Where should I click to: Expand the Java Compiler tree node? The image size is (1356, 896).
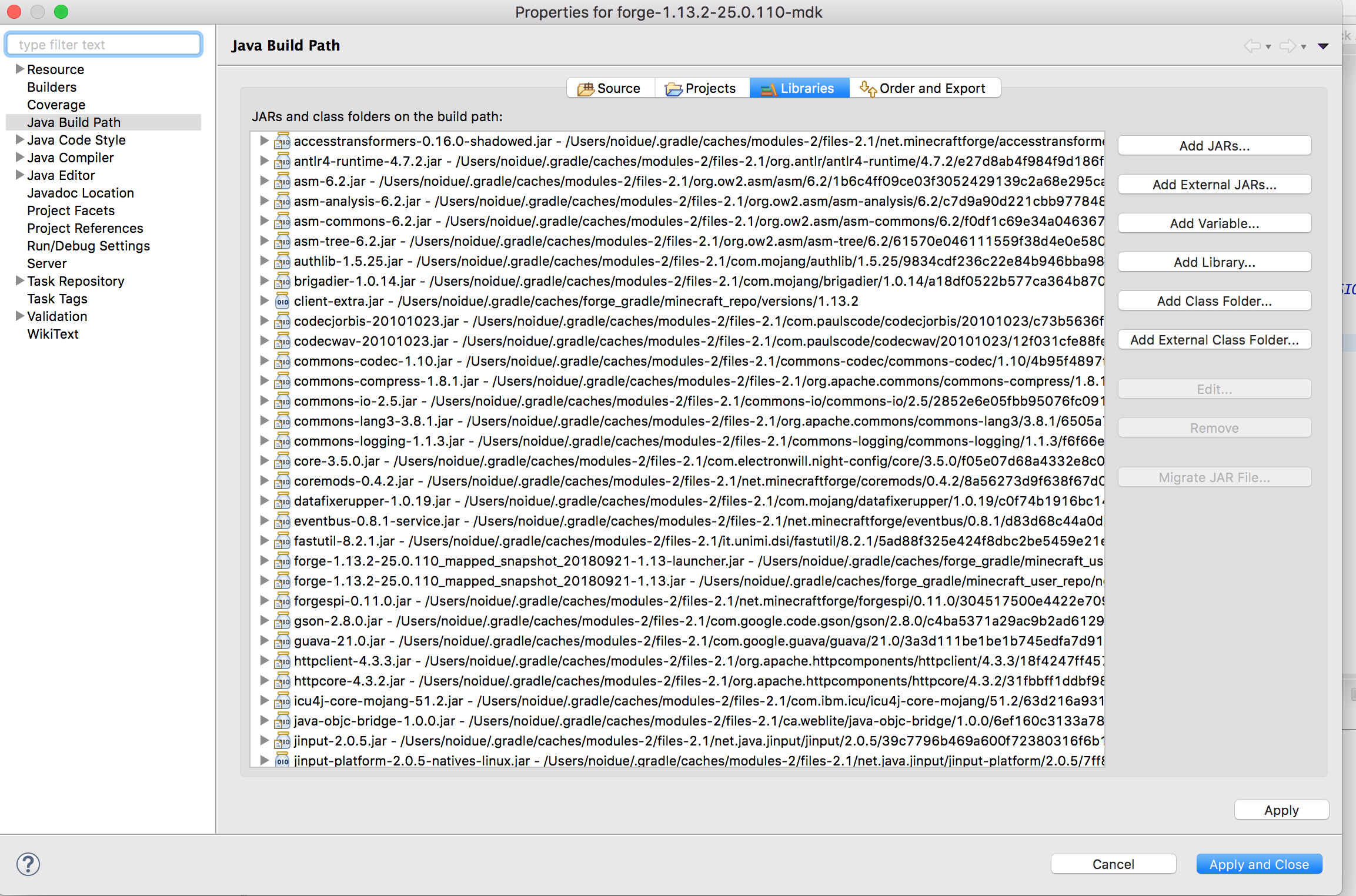[x=19, y=158]
